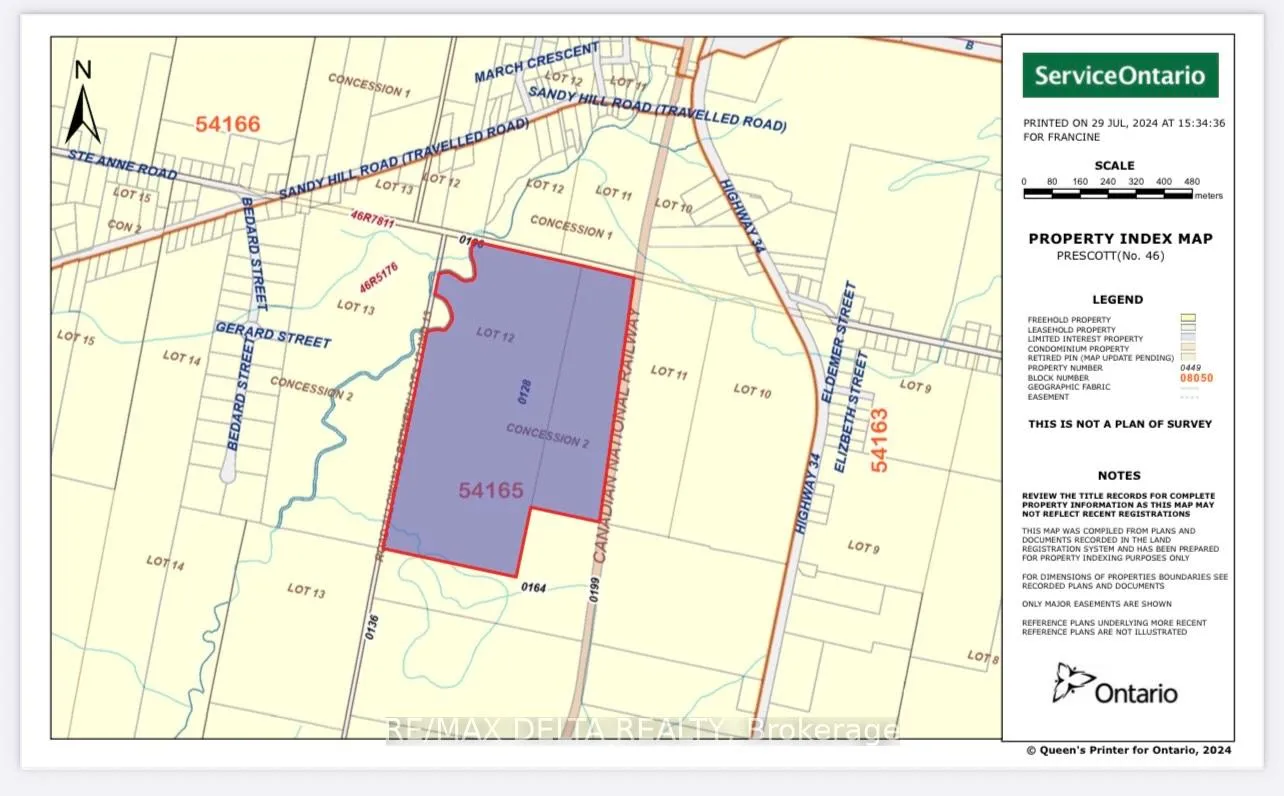The height and width of the screenshot is (796, 1284).
Task: Click the printed date and time line
Action: pos(1123,124)
